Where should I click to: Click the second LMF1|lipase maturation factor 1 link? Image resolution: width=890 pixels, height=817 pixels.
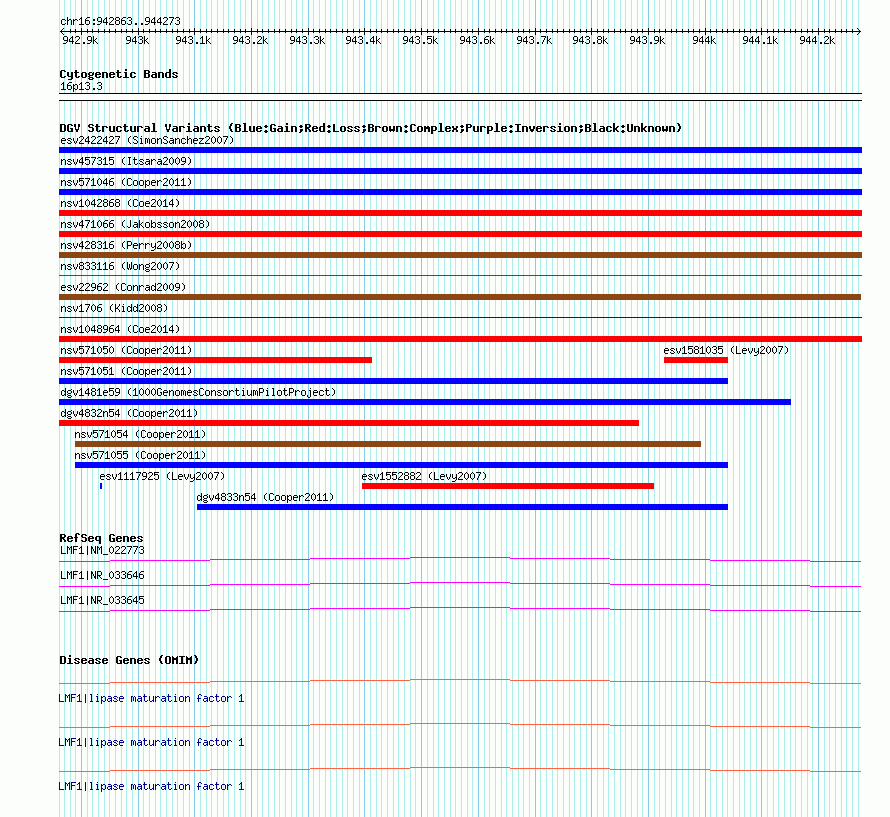[152, 743]
